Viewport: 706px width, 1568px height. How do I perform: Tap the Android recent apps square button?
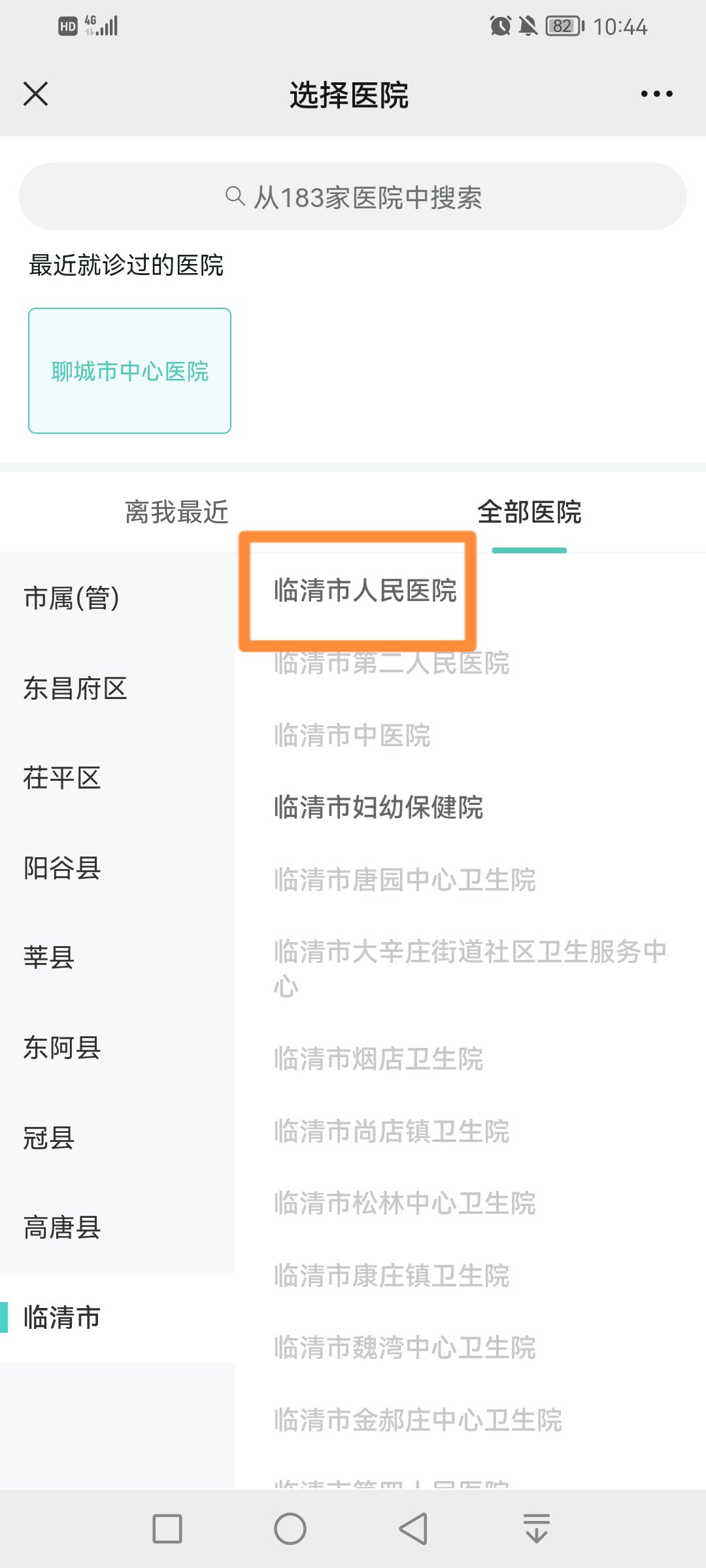[167, 1529]
